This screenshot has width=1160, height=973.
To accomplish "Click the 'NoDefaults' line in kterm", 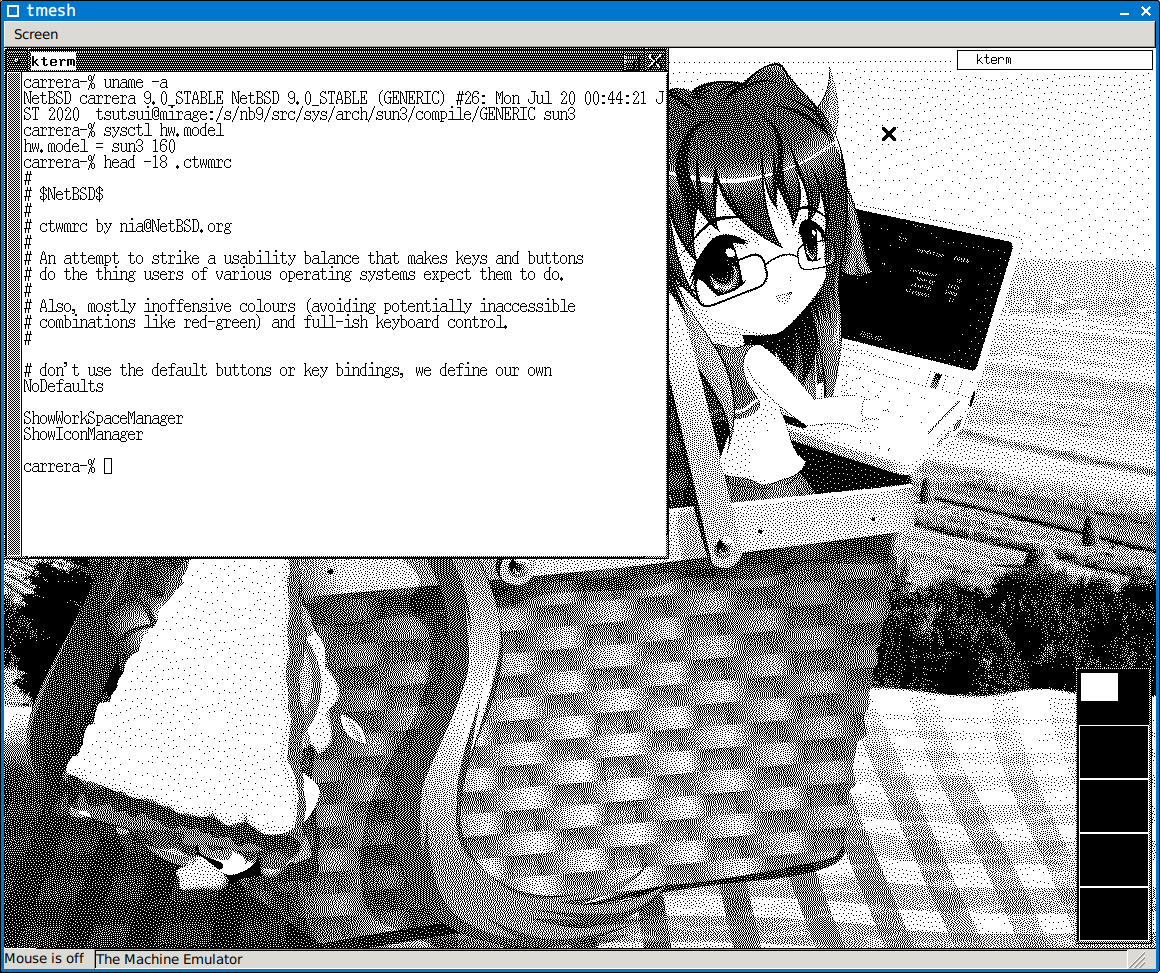I will tap(64, 386).
